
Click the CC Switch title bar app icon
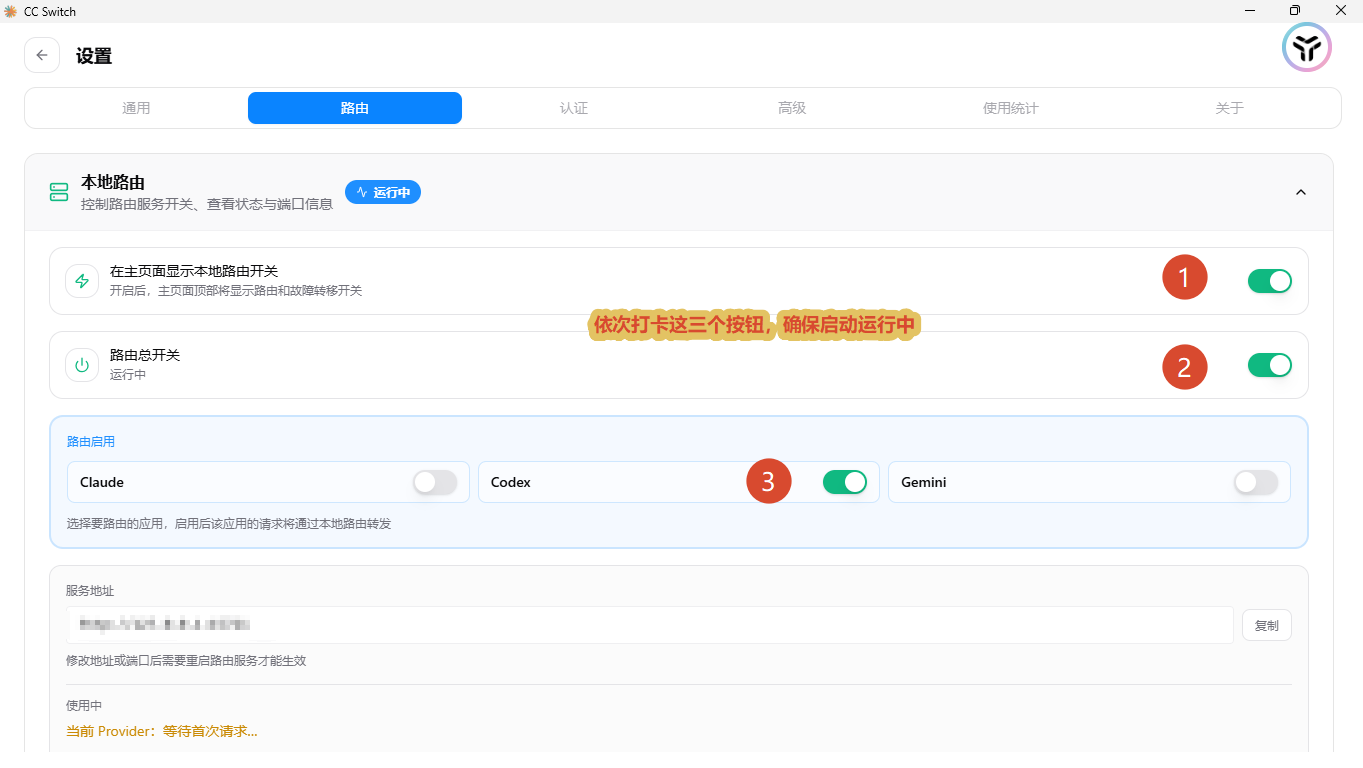click(11, 11)
